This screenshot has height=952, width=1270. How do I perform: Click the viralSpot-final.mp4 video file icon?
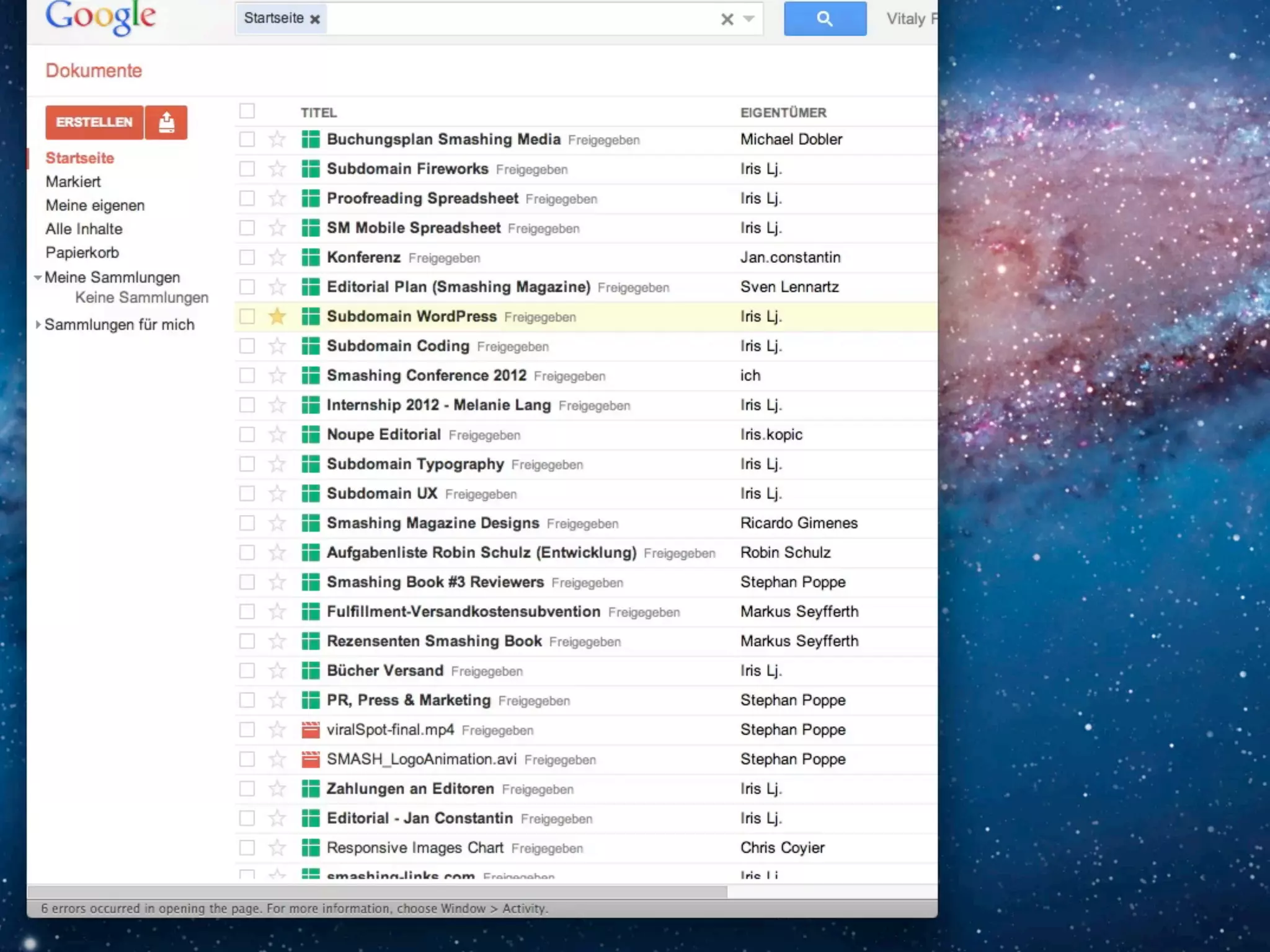tap(310, 730)
